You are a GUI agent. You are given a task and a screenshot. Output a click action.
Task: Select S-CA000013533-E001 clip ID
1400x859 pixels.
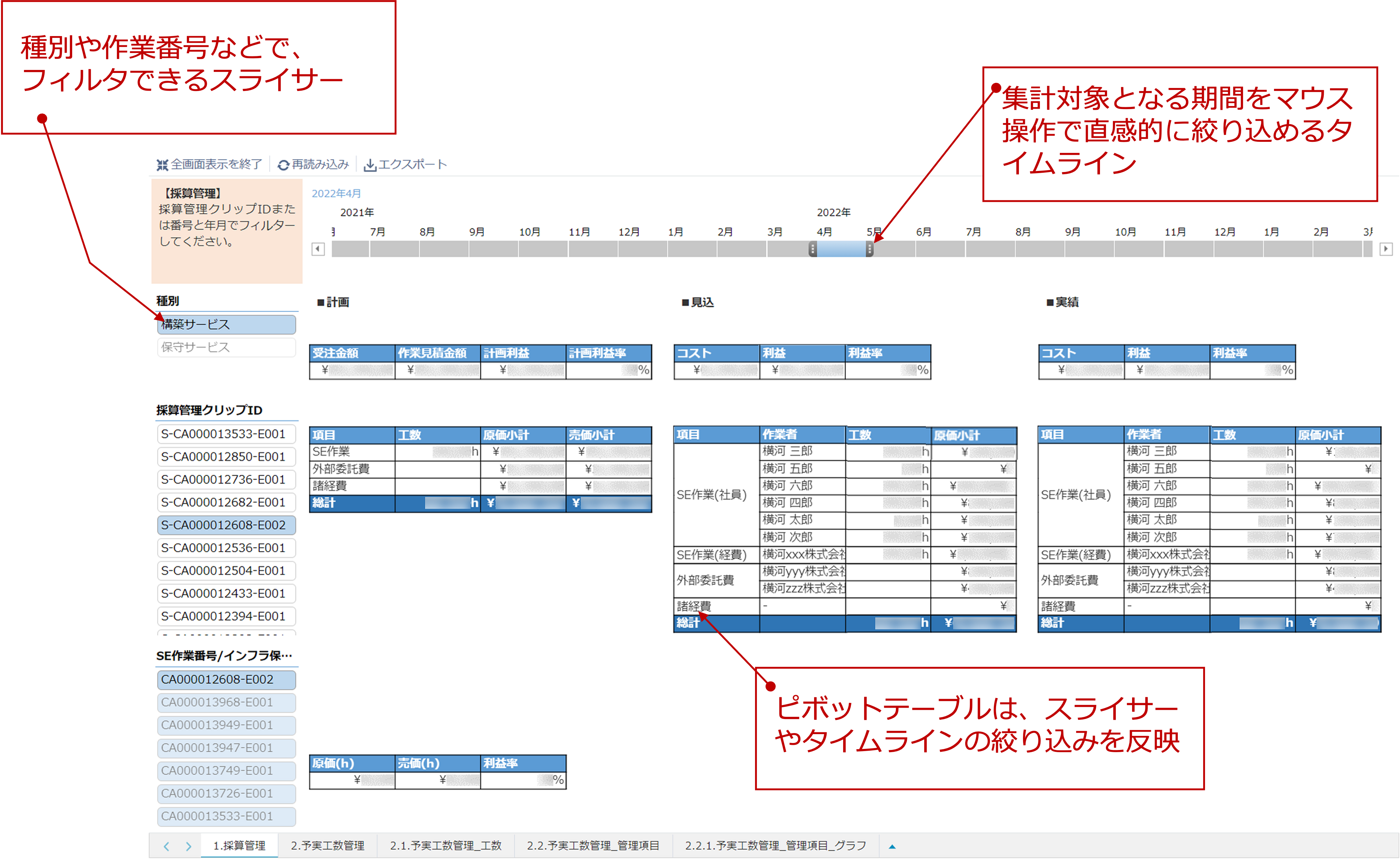[226, 434]
